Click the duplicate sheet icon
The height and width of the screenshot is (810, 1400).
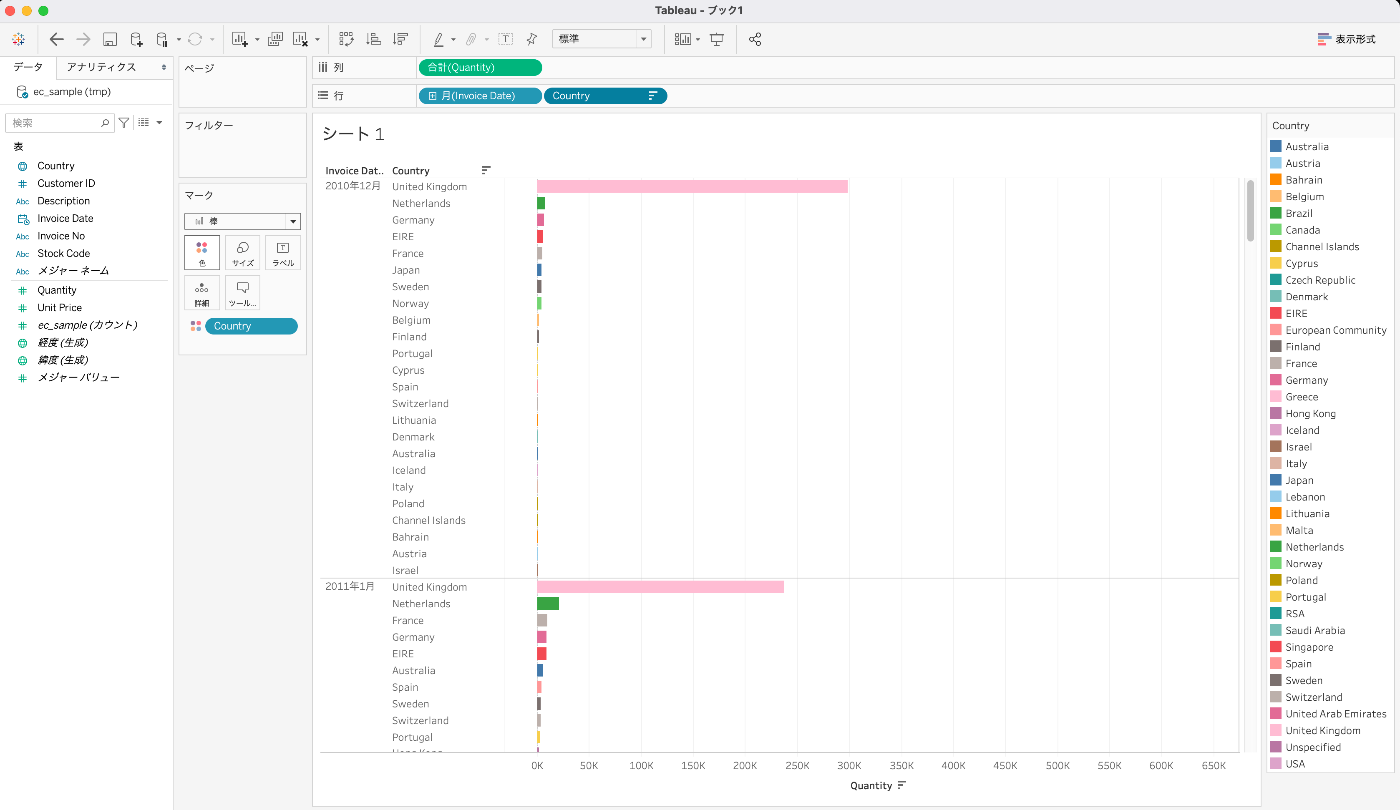pos(275,39)
